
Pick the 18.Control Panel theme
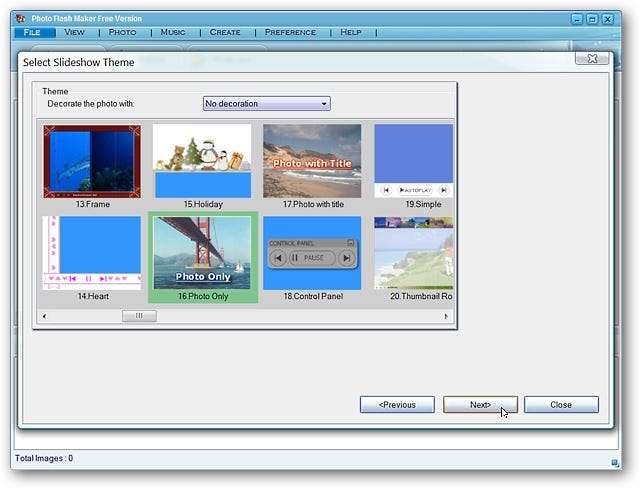312,253
